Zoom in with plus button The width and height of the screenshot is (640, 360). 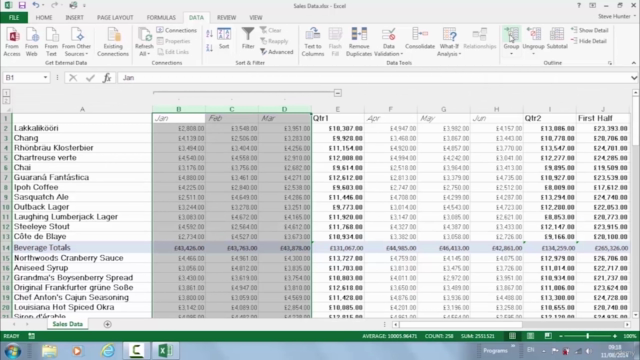click(x=615, y=336)
